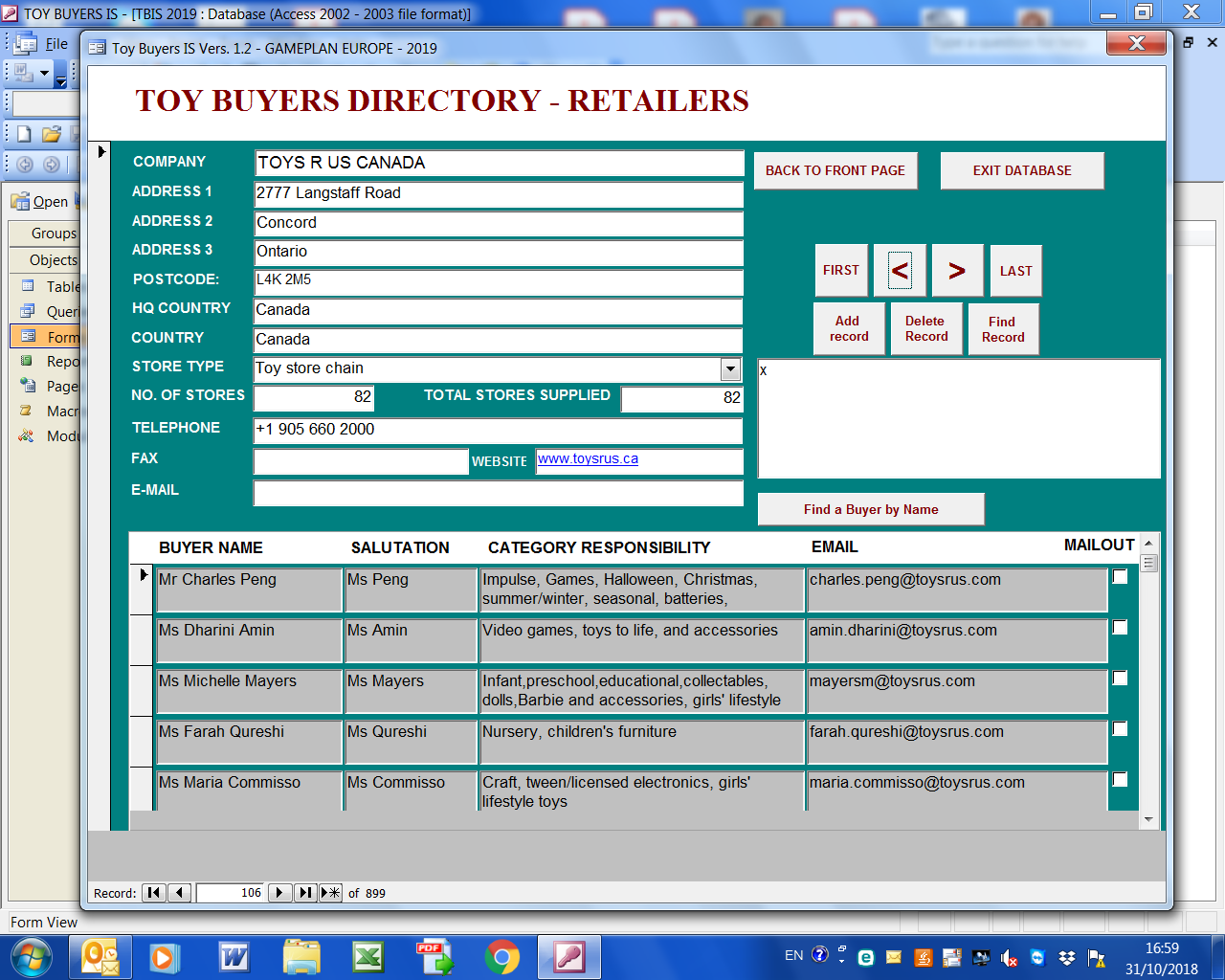Go to next record in record navigator

tap(279, 892)
